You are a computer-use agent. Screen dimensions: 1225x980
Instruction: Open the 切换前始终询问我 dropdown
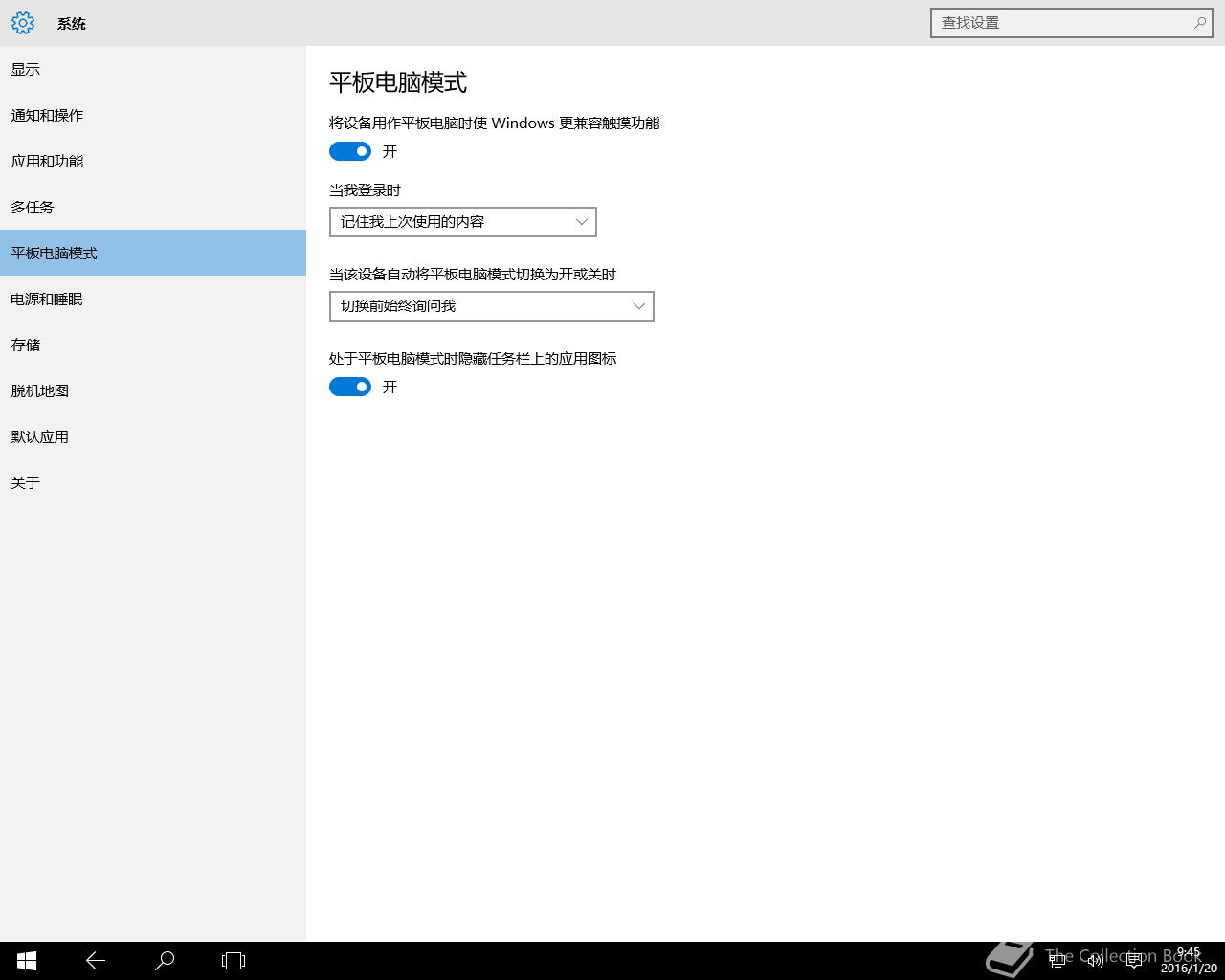coord(492,306)
